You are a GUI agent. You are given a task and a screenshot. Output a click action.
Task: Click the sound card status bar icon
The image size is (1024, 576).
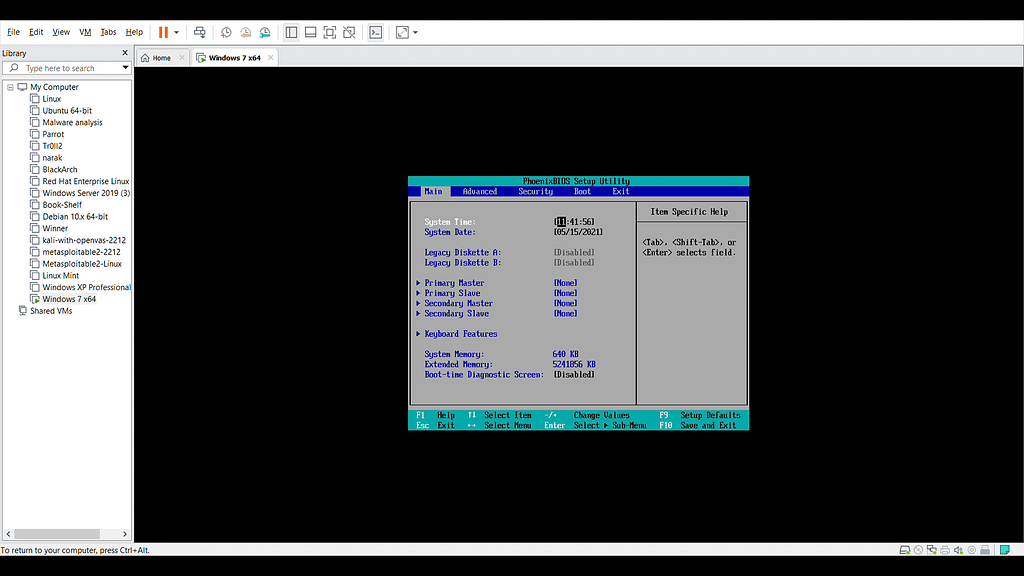coord(958,550)
